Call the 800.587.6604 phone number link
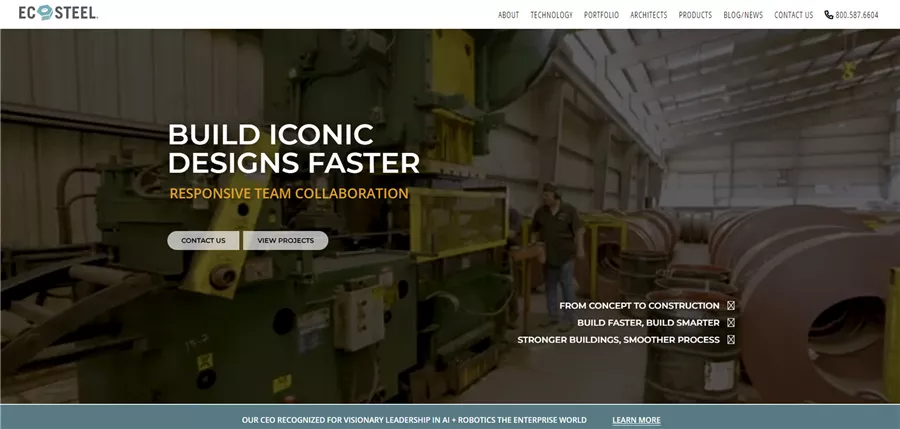Image resolution: width=900 pixels, height=429 pixels. coord(856,15)
